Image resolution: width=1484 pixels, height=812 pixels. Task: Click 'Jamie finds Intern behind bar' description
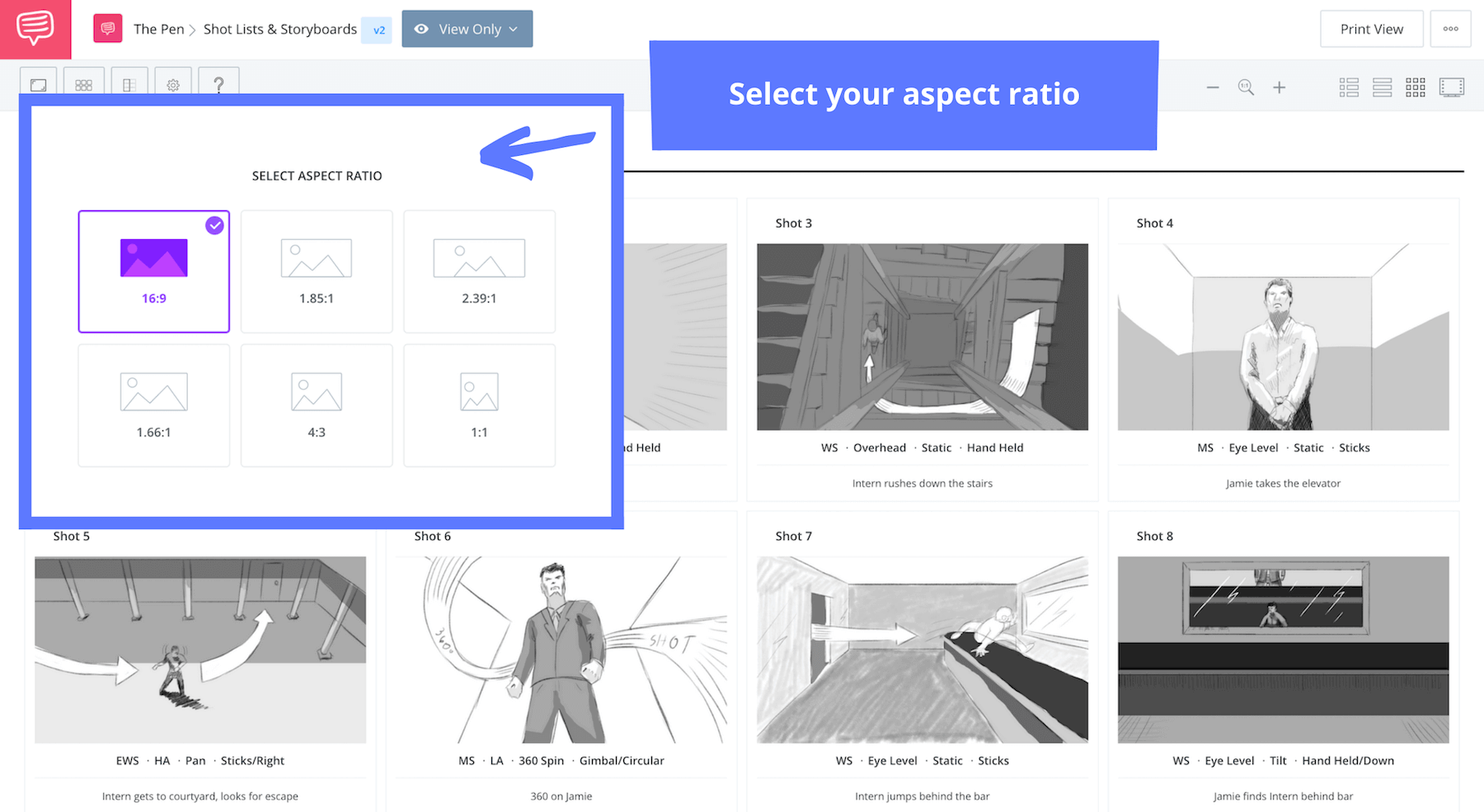[1284, 796]
